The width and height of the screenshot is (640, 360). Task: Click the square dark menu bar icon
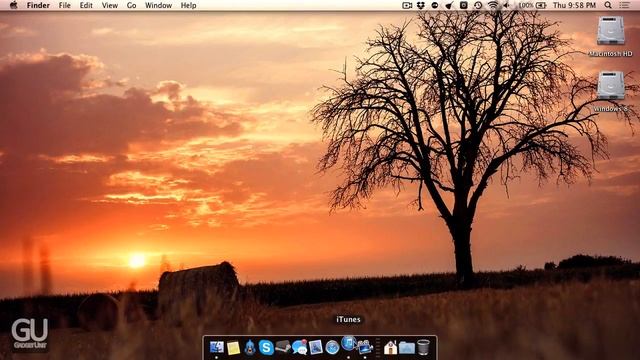pyautogui.click(x=464, y=5)
